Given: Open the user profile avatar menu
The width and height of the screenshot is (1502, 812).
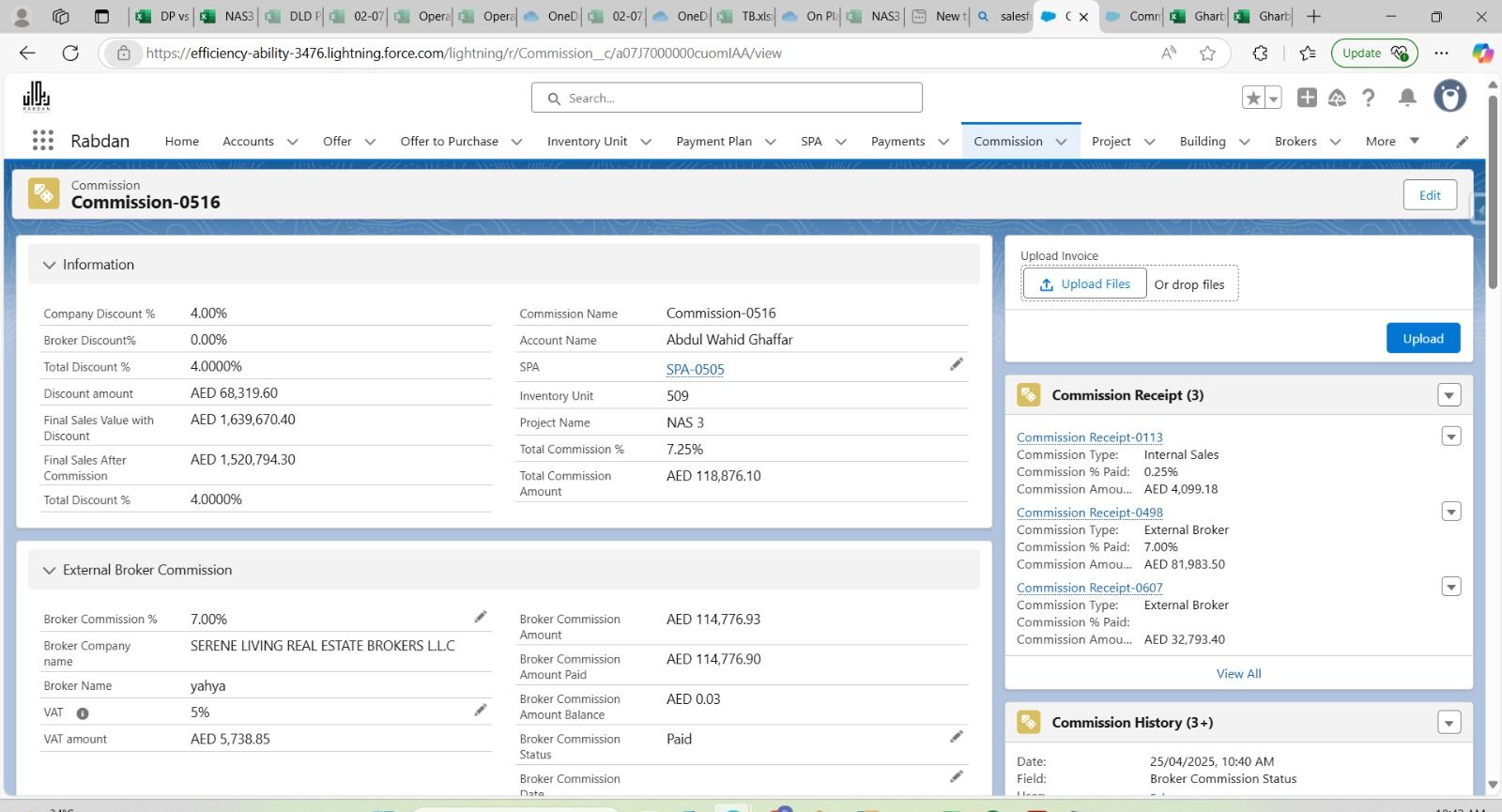Looking at the screenshot, I should click(1450, 97).
